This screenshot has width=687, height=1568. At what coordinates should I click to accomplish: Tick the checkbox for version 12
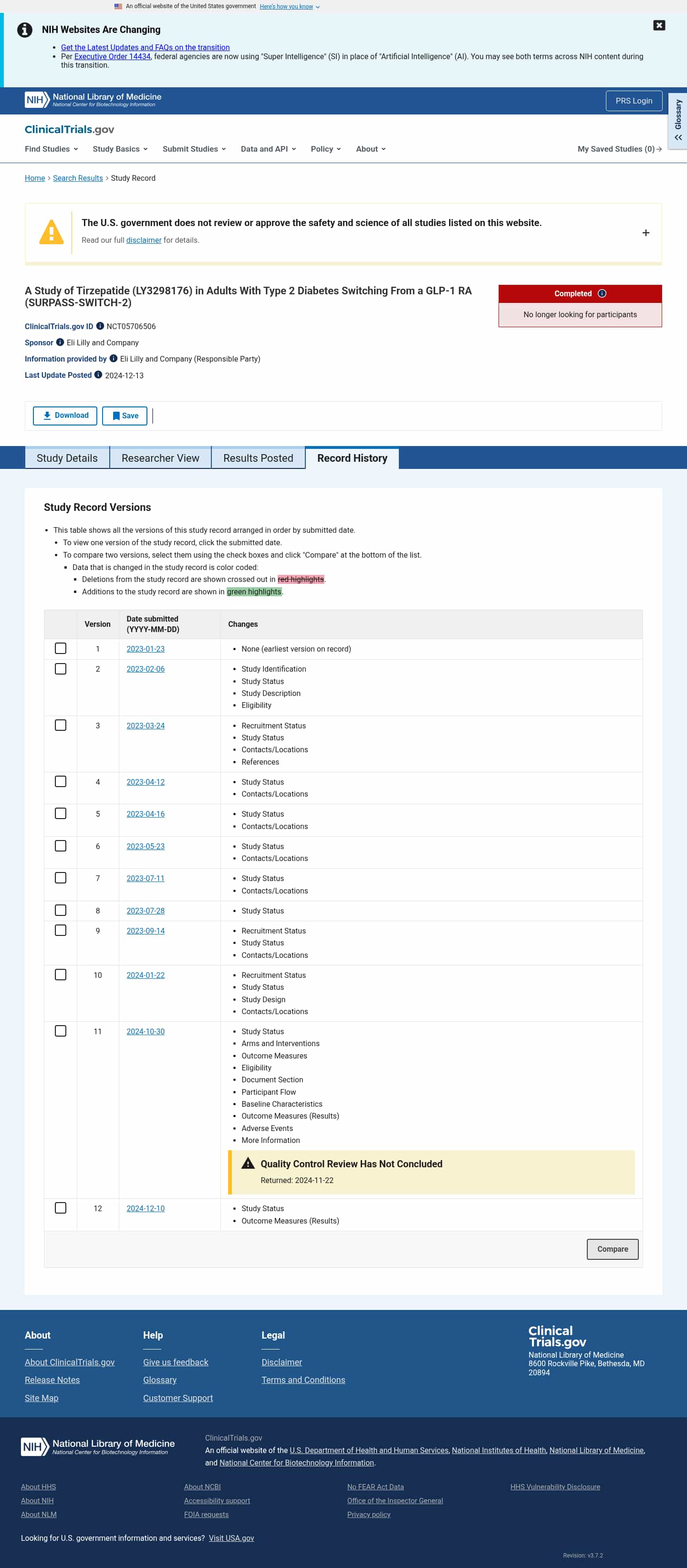click(x=61, y=1208)
